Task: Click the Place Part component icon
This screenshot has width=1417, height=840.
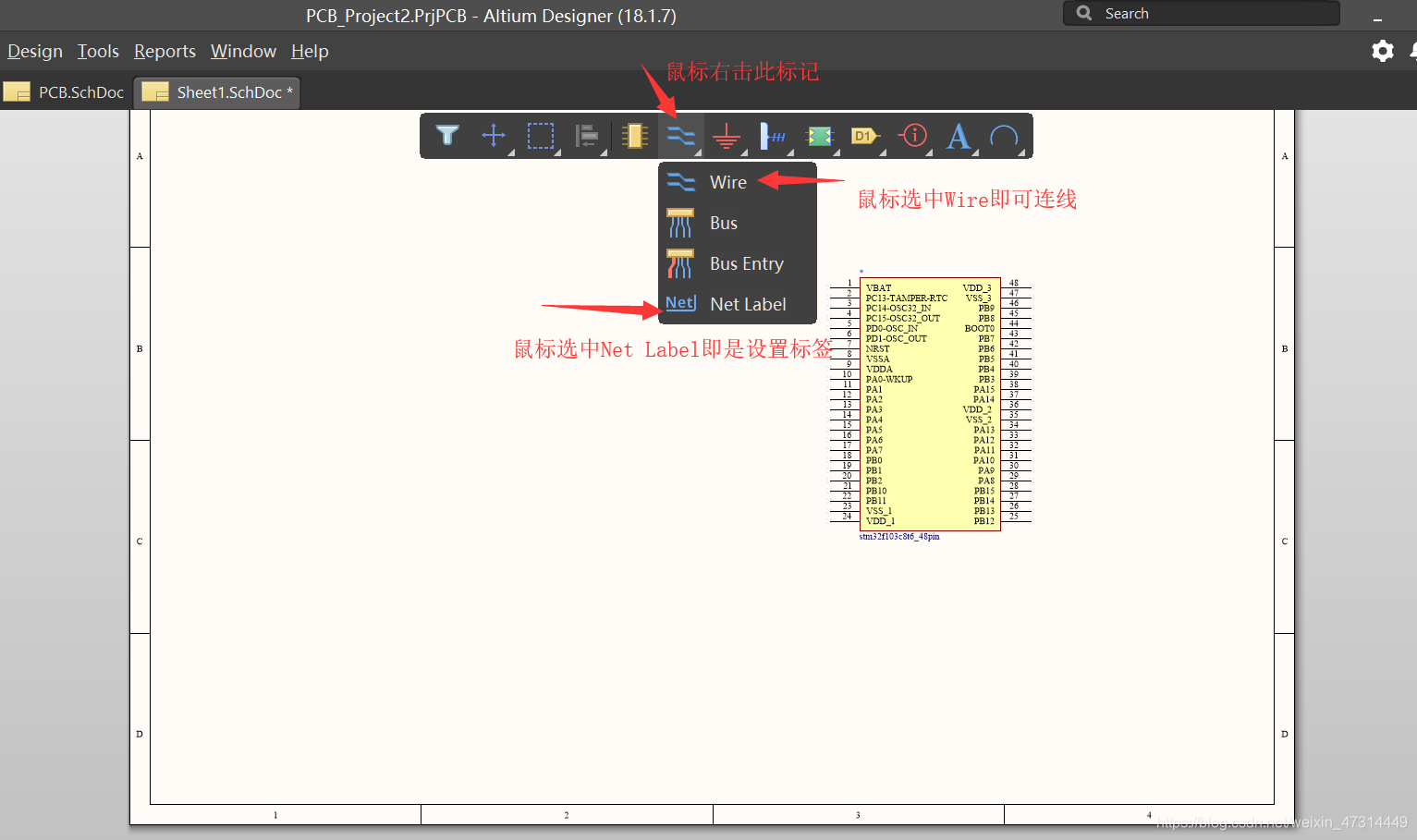Action: 634,136
